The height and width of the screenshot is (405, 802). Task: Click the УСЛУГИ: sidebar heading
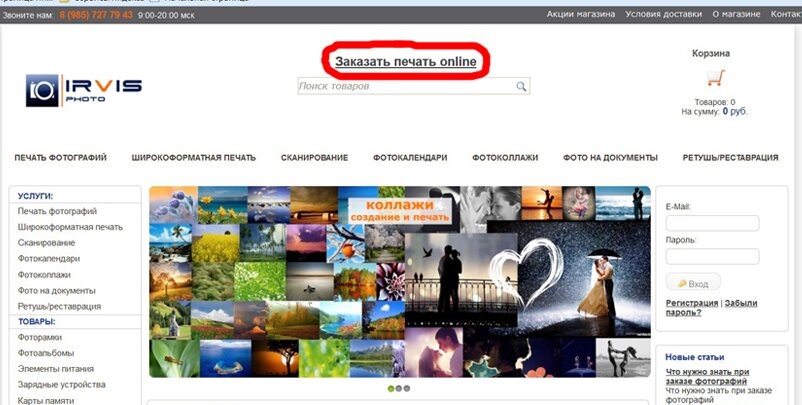tap(35, 196)
